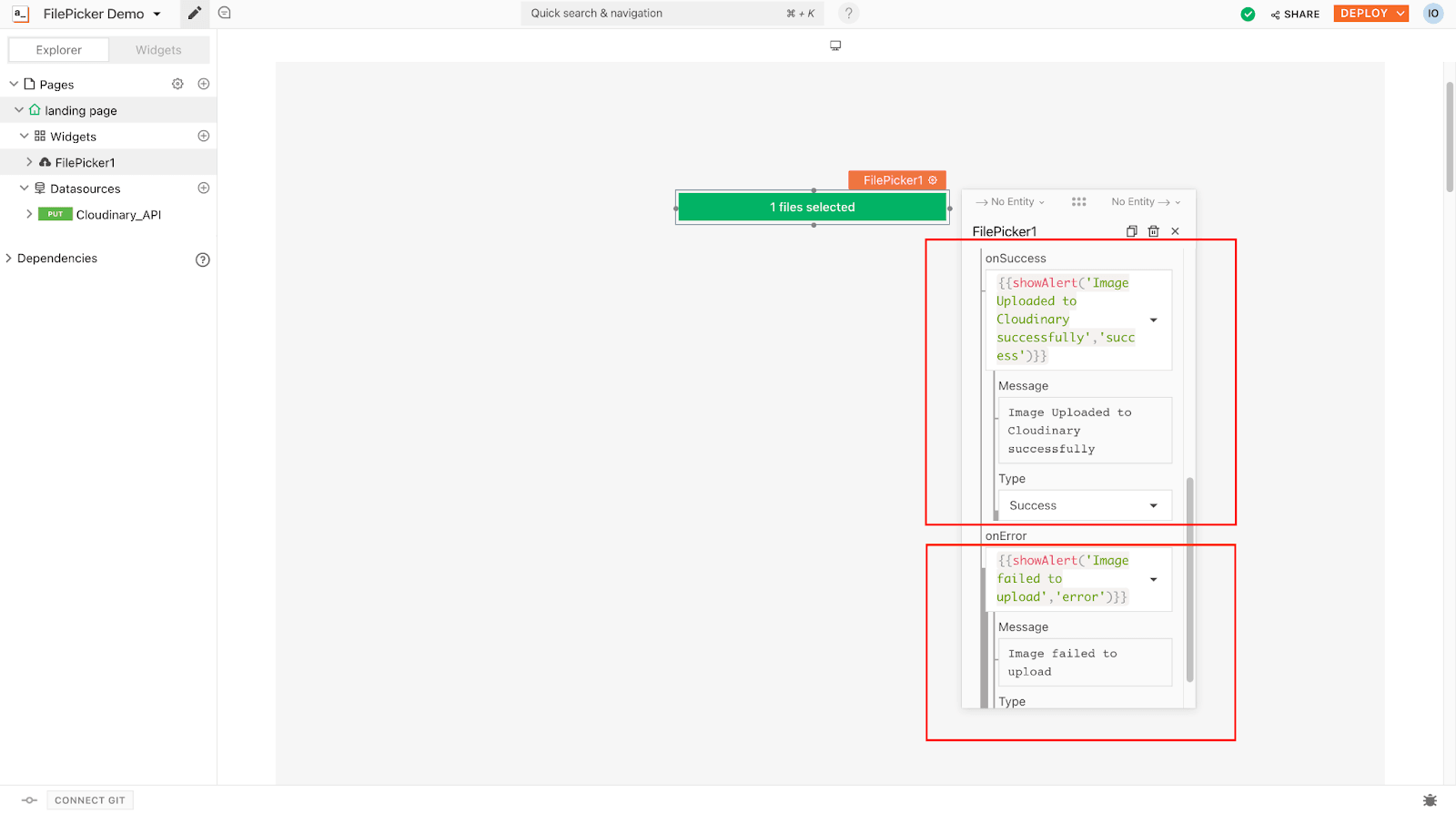
Task: Click the help question mark icon
Action: click(x=848, y=14)
